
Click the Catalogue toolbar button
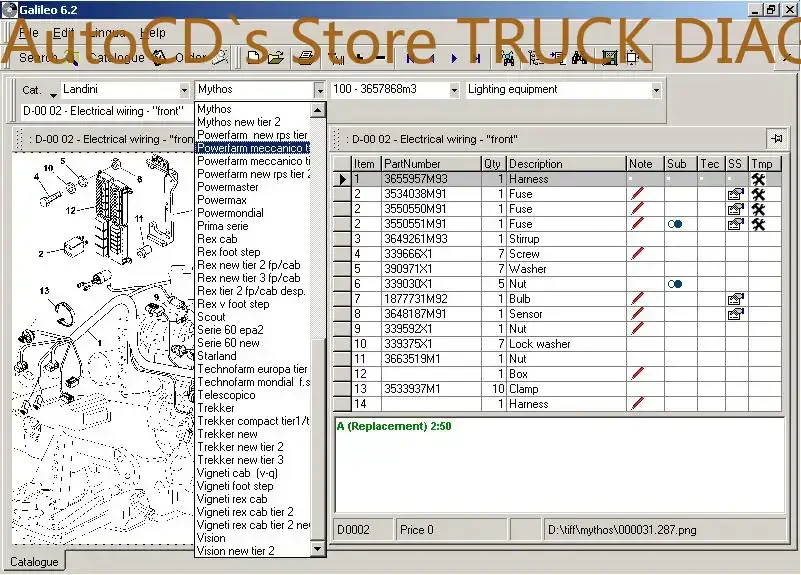127,58
